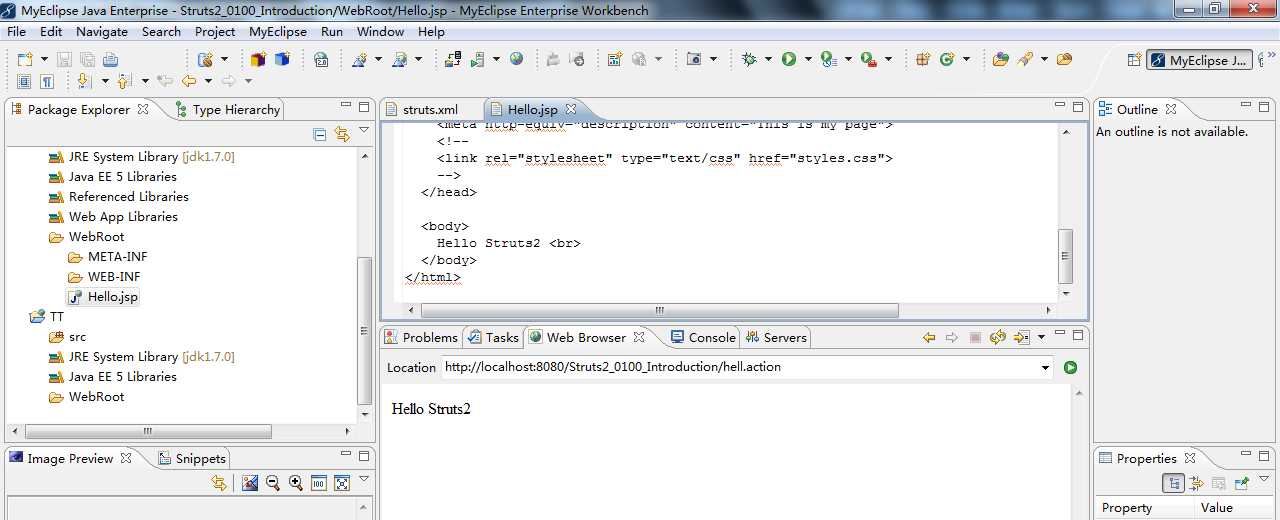Switch to the Problems tab
1280x520 pixels.
click(421, 338)
